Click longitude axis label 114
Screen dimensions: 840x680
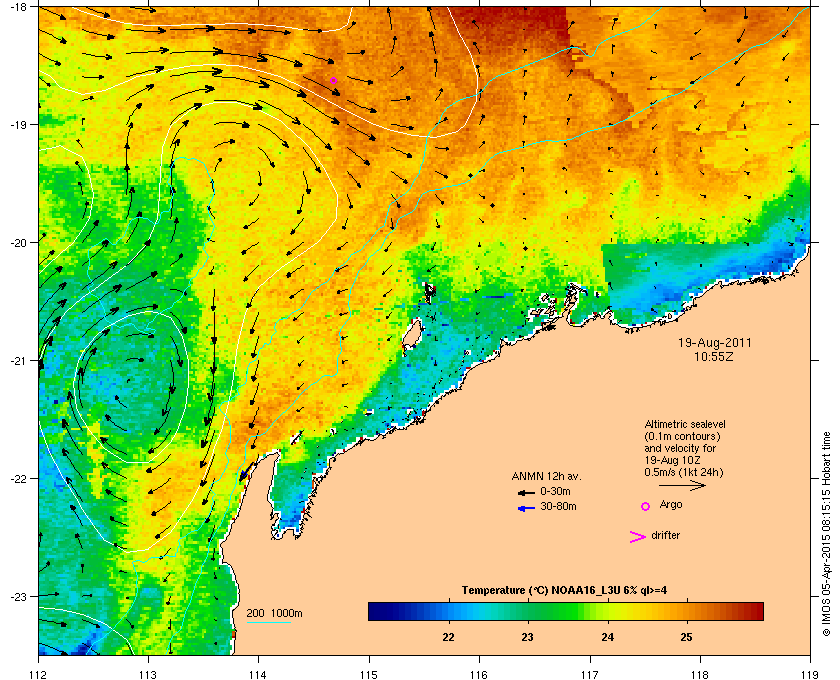tap(258, 675)
